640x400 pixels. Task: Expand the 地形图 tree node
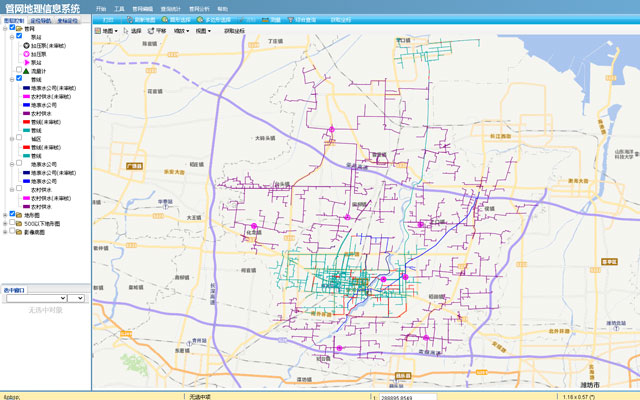tap(6, 214)
